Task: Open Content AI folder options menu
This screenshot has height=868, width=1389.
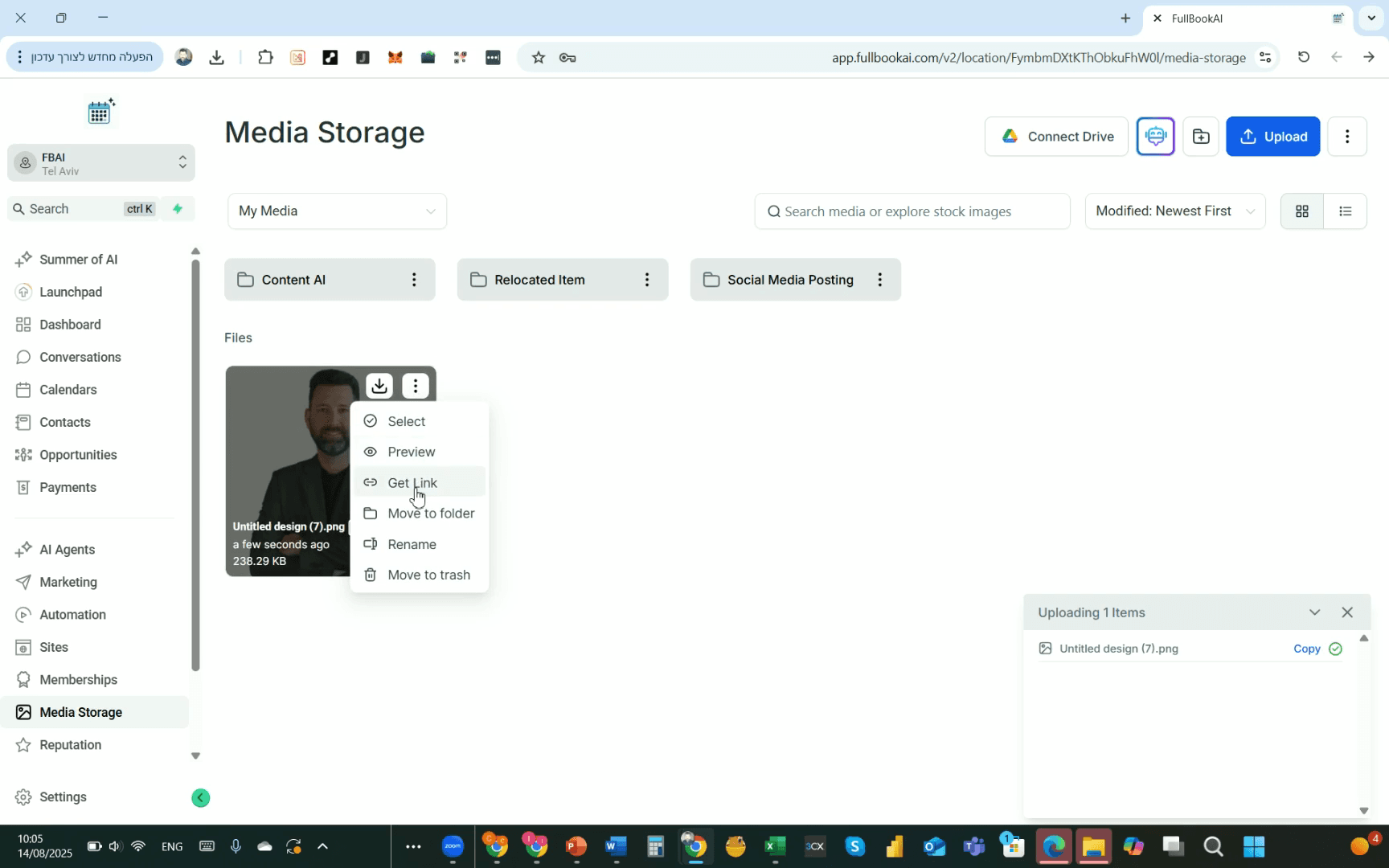Action: point(414,280)
